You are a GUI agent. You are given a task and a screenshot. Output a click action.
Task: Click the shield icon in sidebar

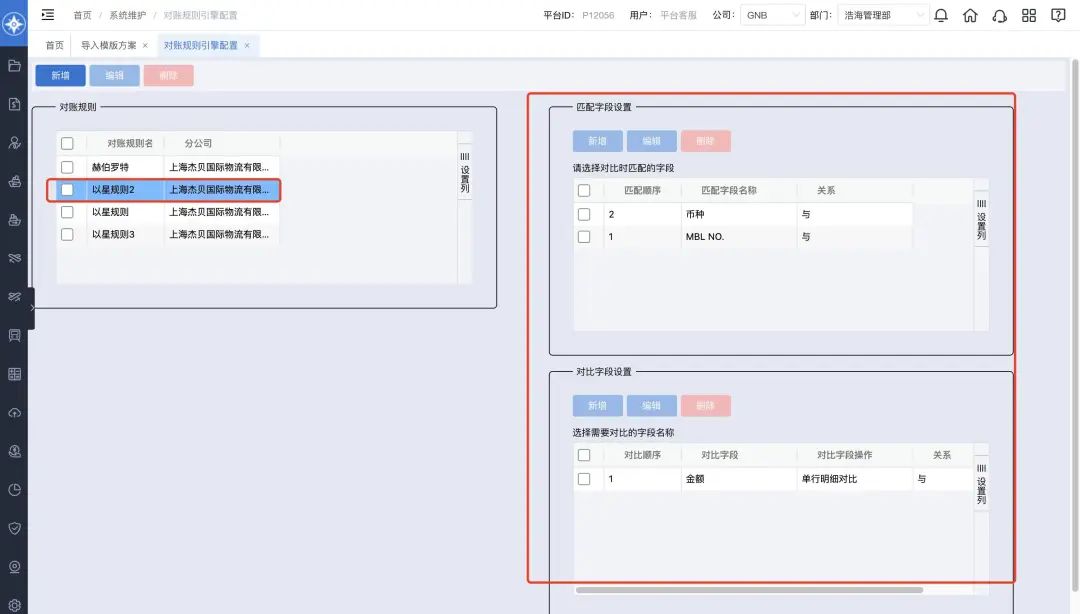coord(14,528)
